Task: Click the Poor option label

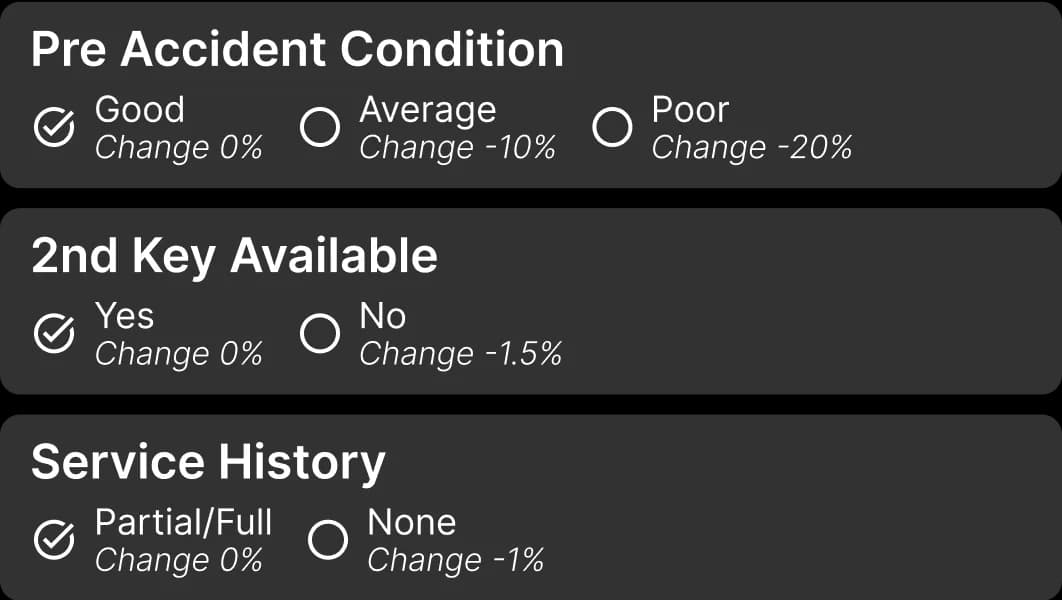Action: 690,109
